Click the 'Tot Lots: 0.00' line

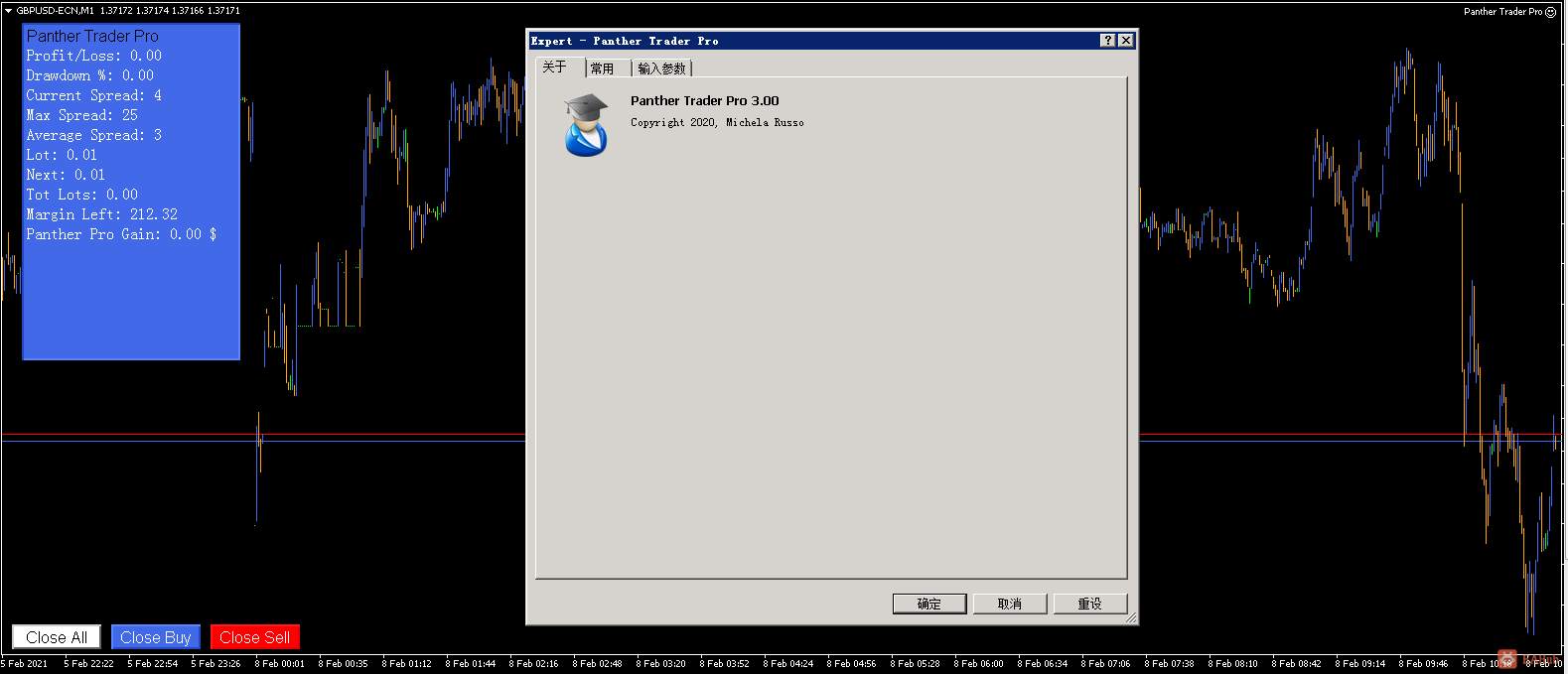click(x=81, y=196)
